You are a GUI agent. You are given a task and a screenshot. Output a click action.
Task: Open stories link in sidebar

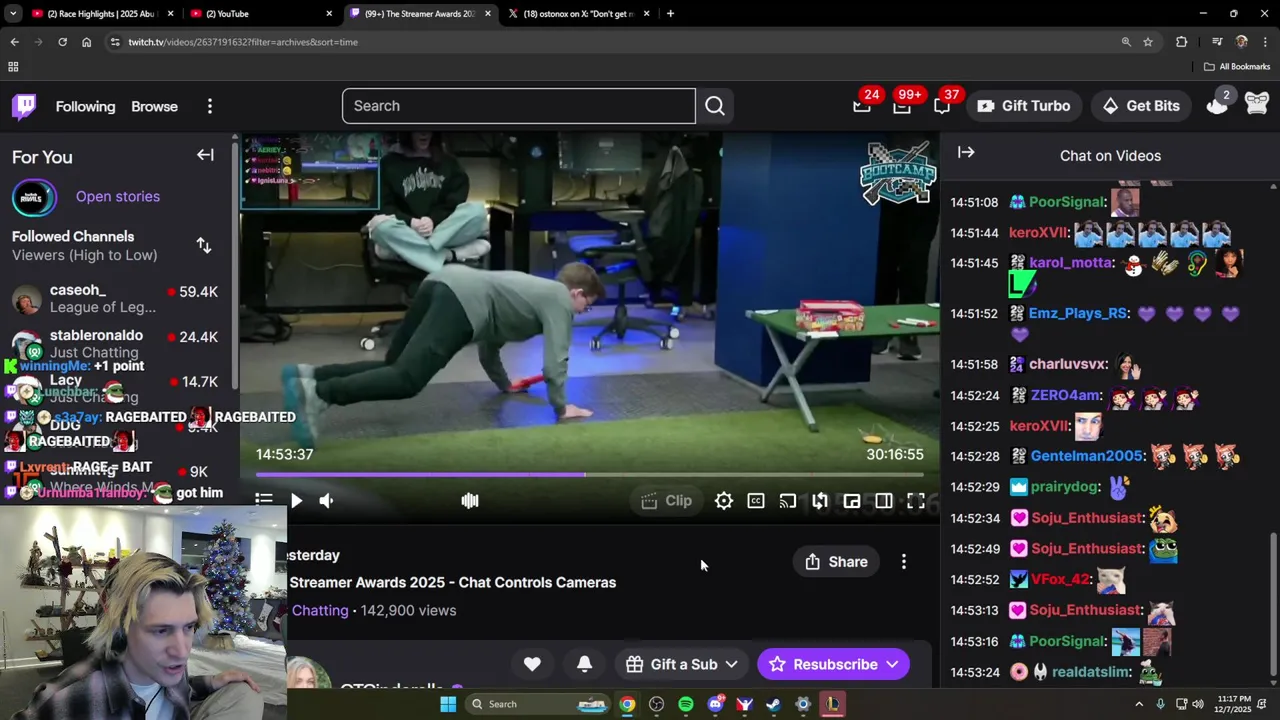pyautogui.click(x=118, y=196)
